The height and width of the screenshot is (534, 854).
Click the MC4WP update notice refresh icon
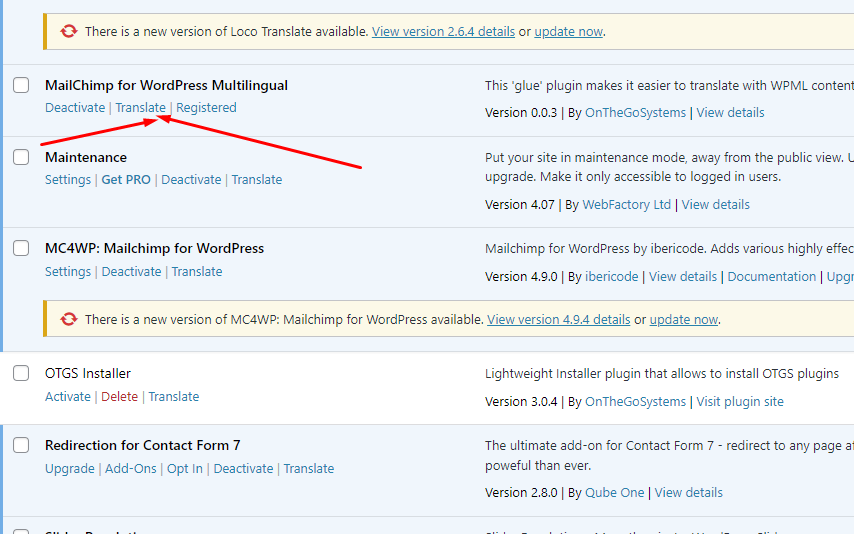tap(69, 319)
